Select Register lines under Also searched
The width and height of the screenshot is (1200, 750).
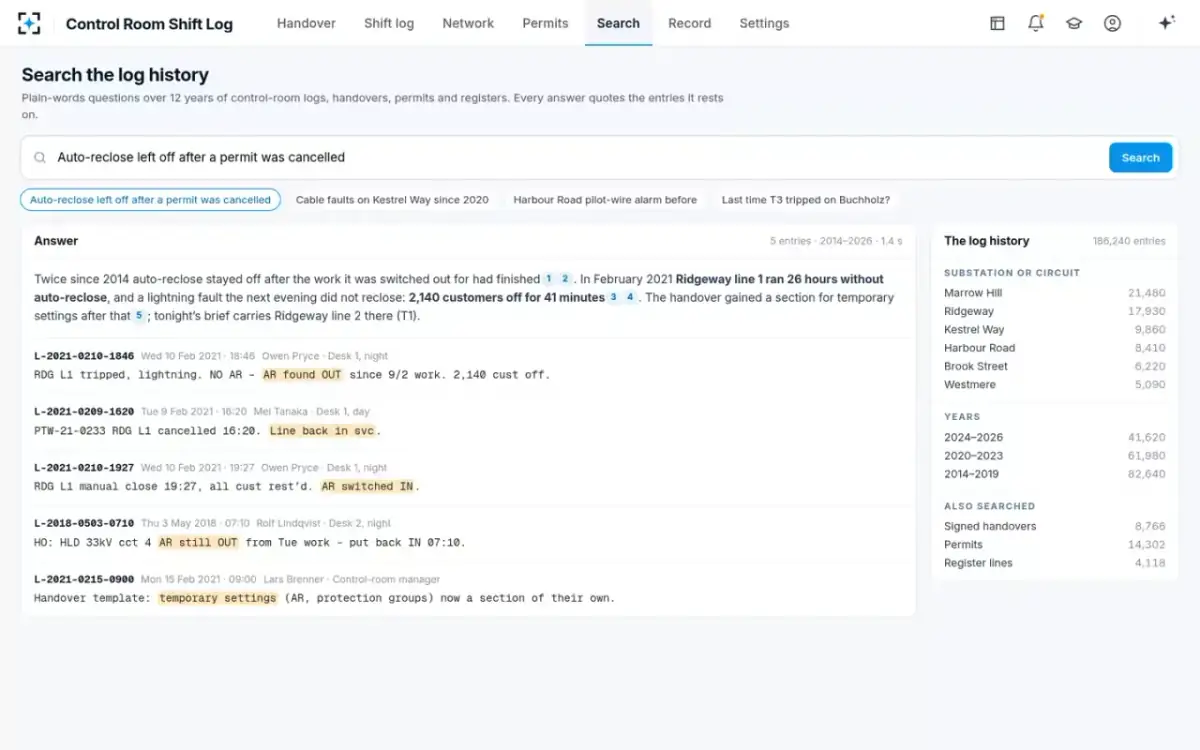coord(1054,563)
